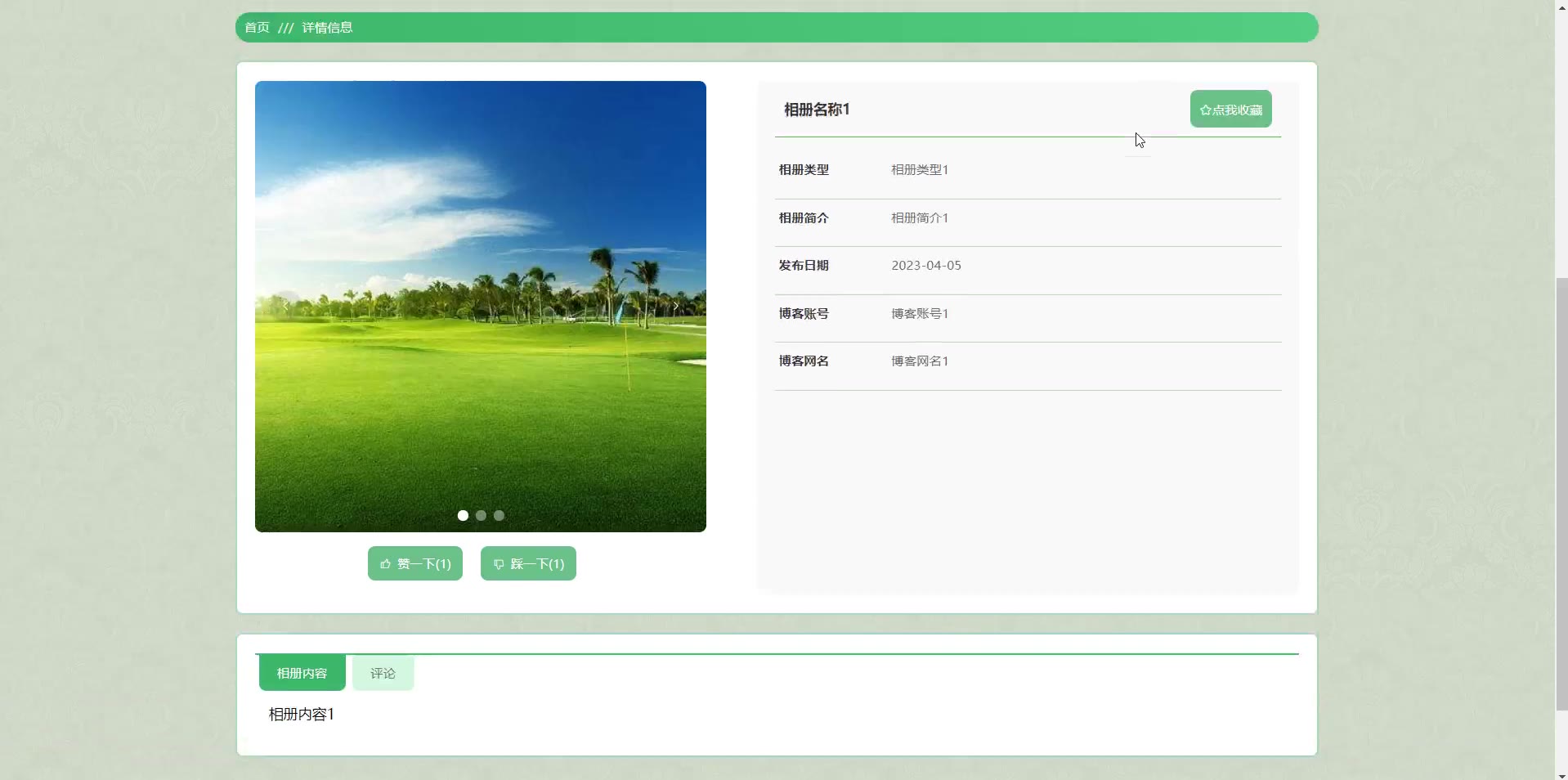
Task: Go to 首页 in the breadcrumb
Action: point(257,27)
